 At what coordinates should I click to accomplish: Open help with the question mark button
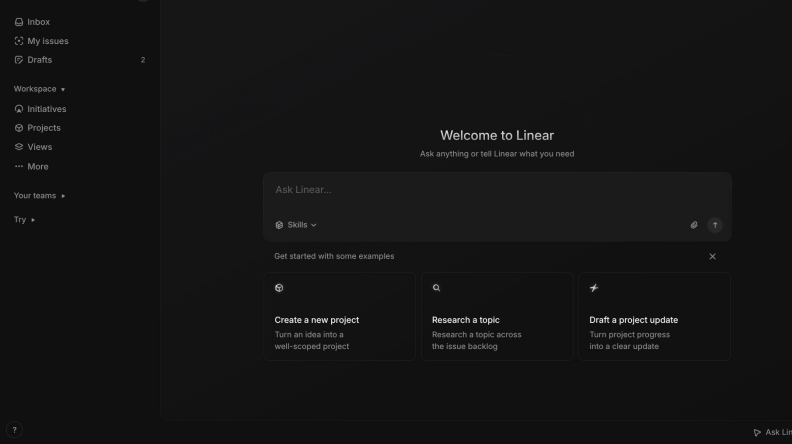[14, 430]
